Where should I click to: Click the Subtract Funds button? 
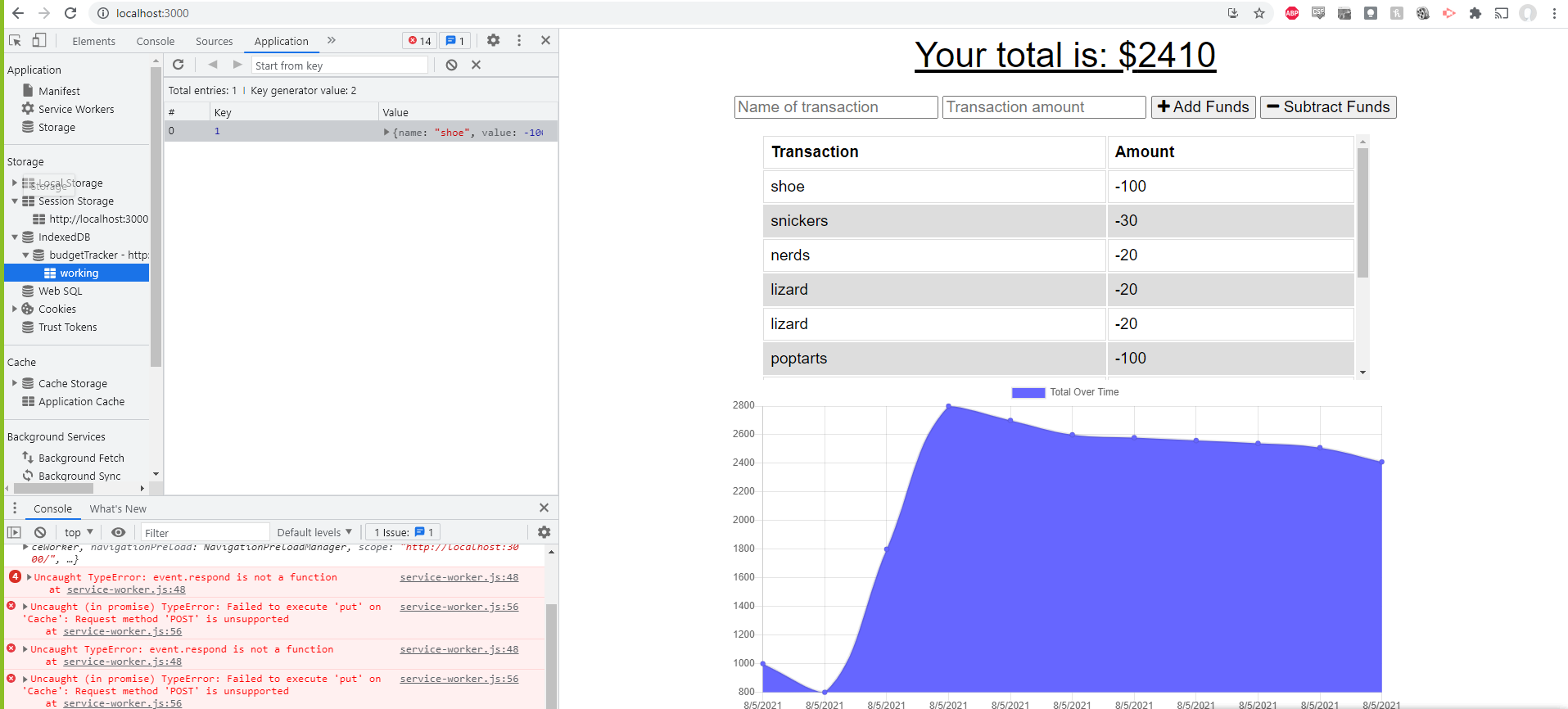tap(1328, 107)
